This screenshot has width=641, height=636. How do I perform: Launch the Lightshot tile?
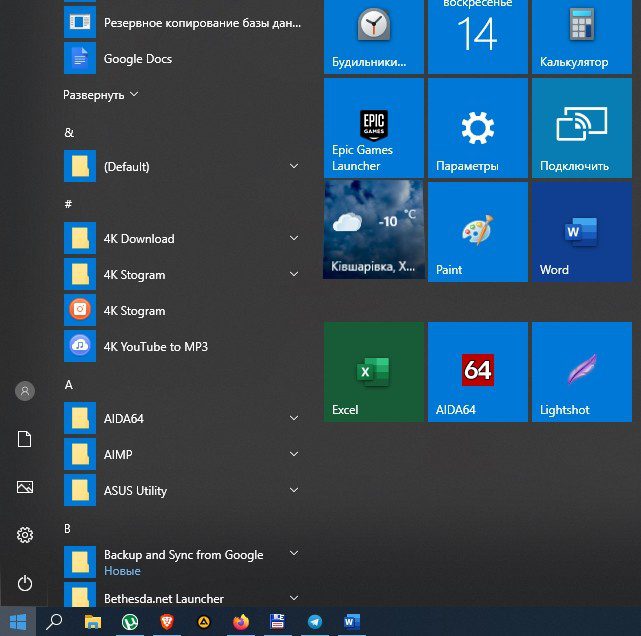pos(582,372)
